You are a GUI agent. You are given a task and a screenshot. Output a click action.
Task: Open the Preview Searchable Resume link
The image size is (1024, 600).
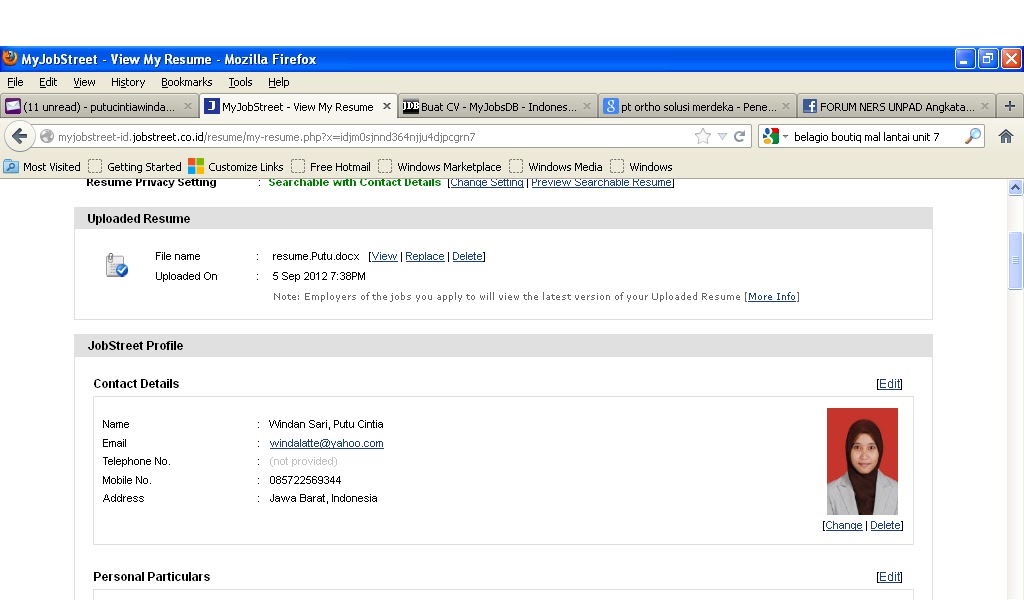[x=601, y=182]
